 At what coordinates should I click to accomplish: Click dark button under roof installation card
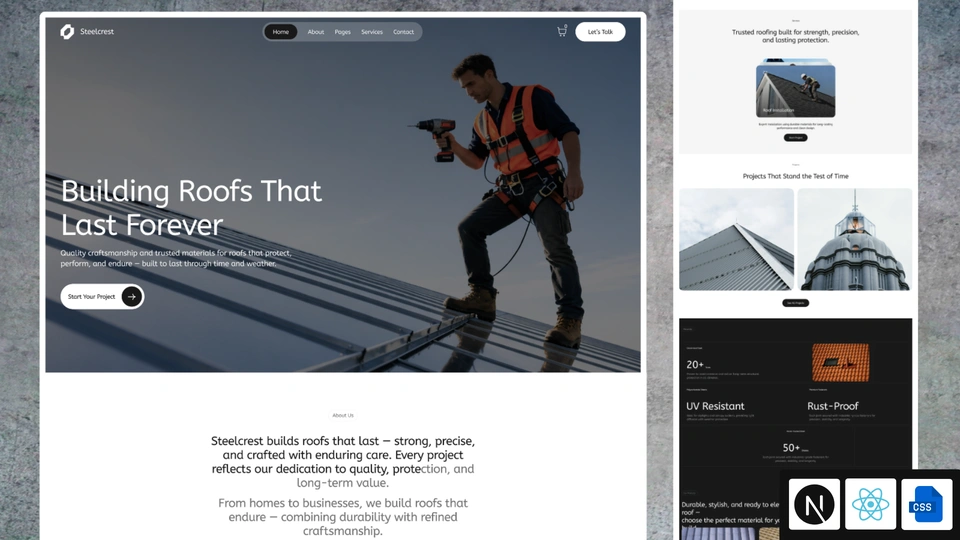795,138
